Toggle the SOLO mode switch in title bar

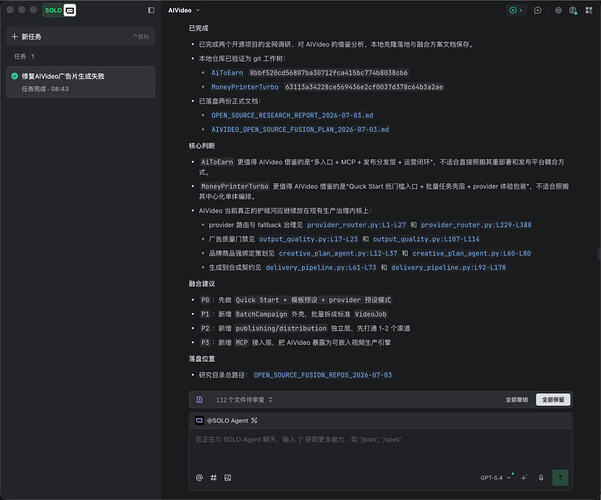point(60,10)
